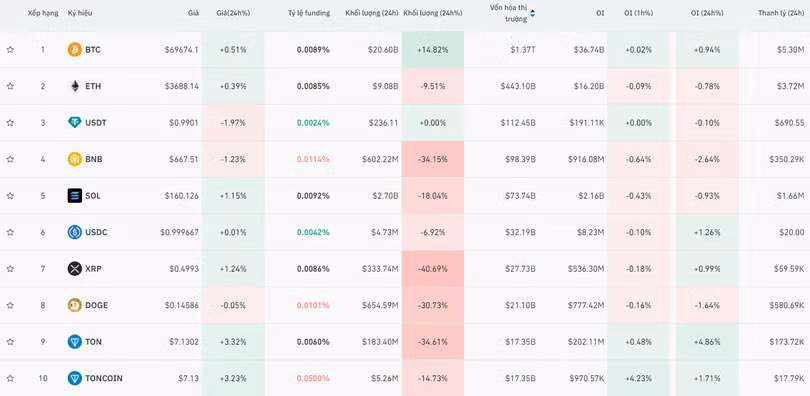Image resolution: width=810 pixels, height=396 pixels.
Task: Open the SOL symbol link
Action: 93,196
